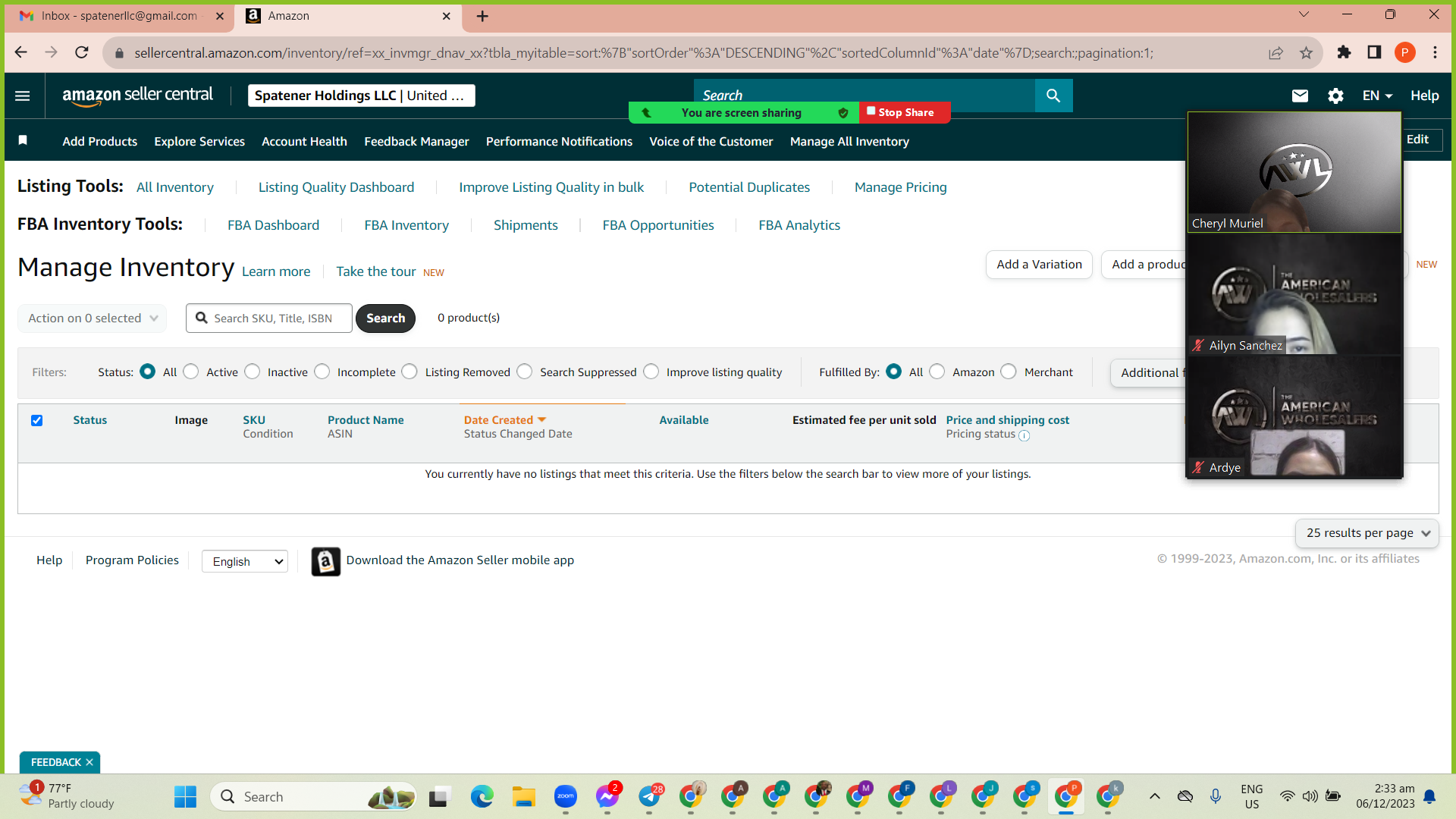1456x819 pixels.
Task: Open the FBA Dashboard link
Action: point(273,225)
